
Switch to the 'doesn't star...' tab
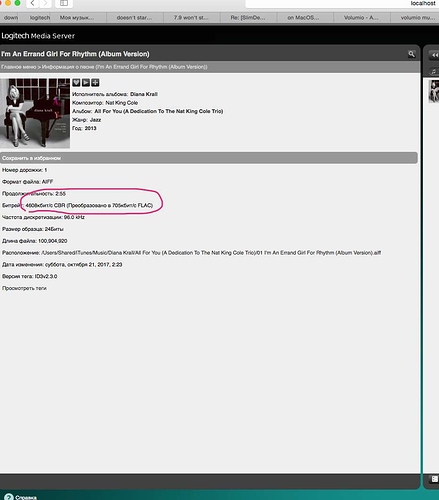click(x=134, y=18)
